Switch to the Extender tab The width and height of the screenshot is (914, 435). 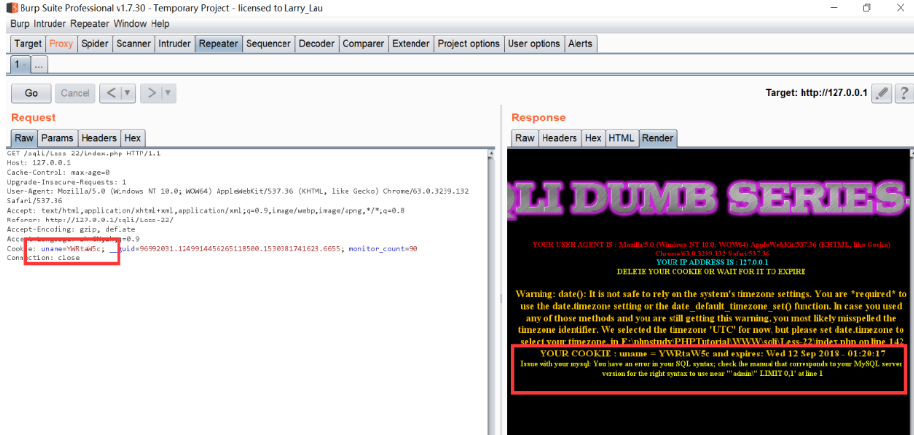click(411, 44)
